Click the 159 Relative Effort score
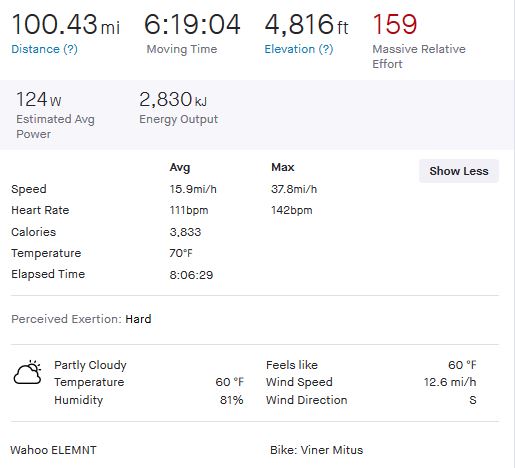 tap(395, 24)
